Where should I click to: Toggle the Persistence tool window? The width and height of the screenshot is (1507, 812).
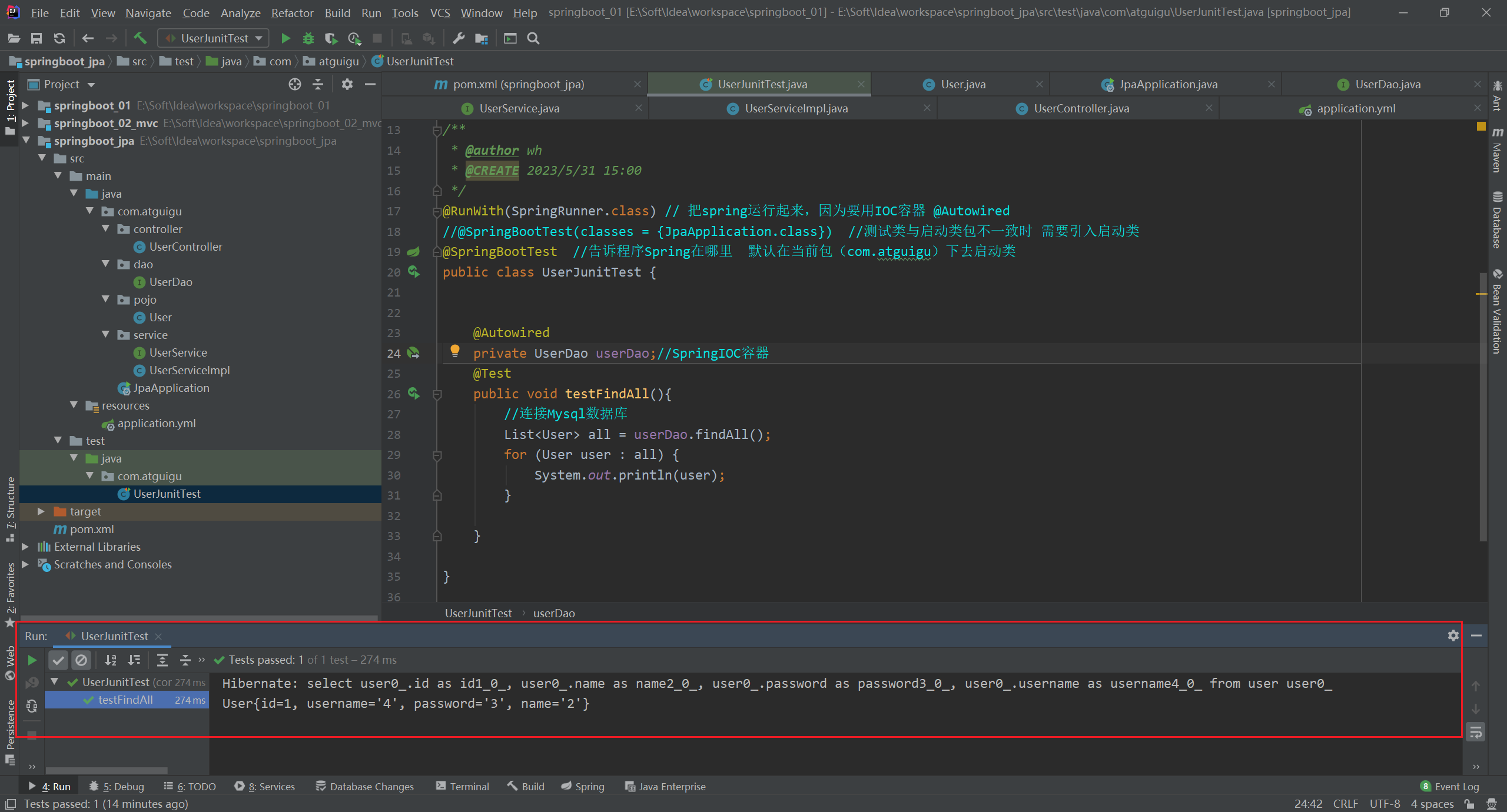coord(10,733)
